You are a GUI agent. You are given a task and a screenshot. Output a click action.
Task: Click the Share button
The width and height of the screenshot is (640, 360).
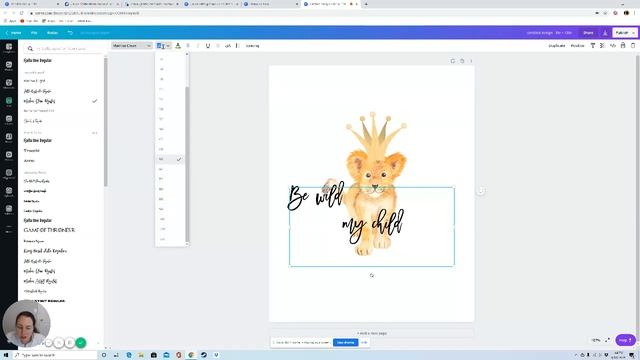coord(588,33)
